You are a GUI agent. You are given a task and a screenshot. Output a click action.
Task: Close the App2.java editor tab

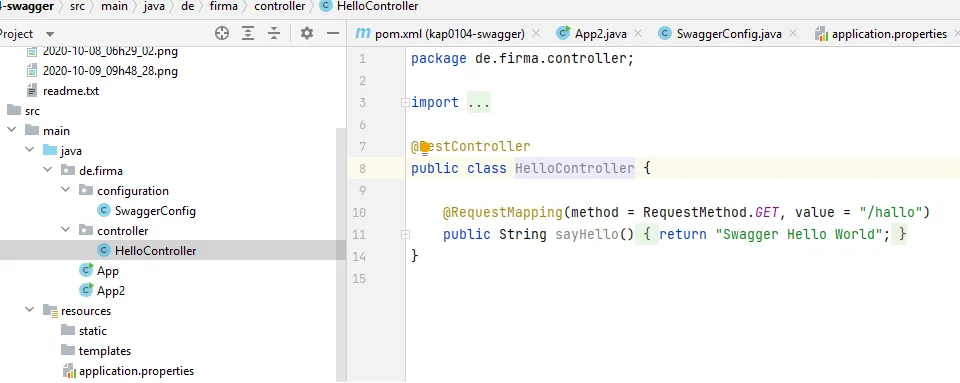pyautogui.click(x=638, y=34)
